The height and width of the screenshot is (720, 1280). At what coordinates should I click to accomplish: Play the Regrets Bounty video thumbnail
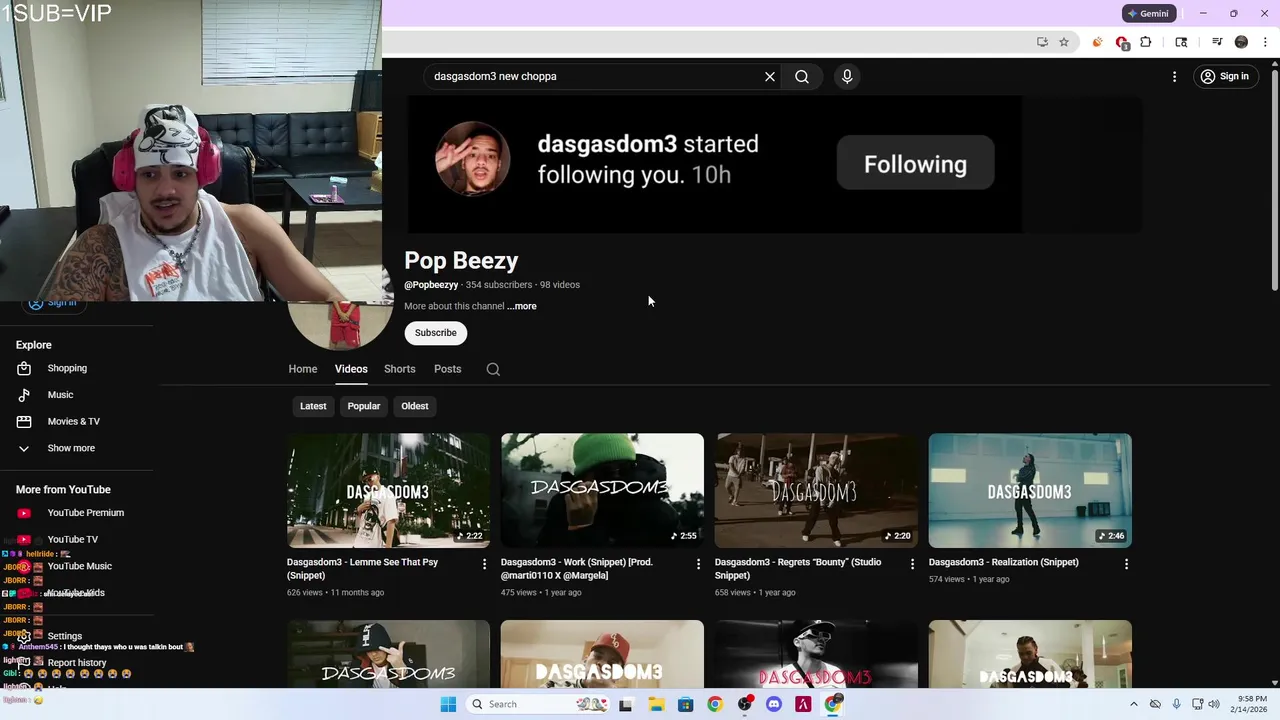[816, 490]
